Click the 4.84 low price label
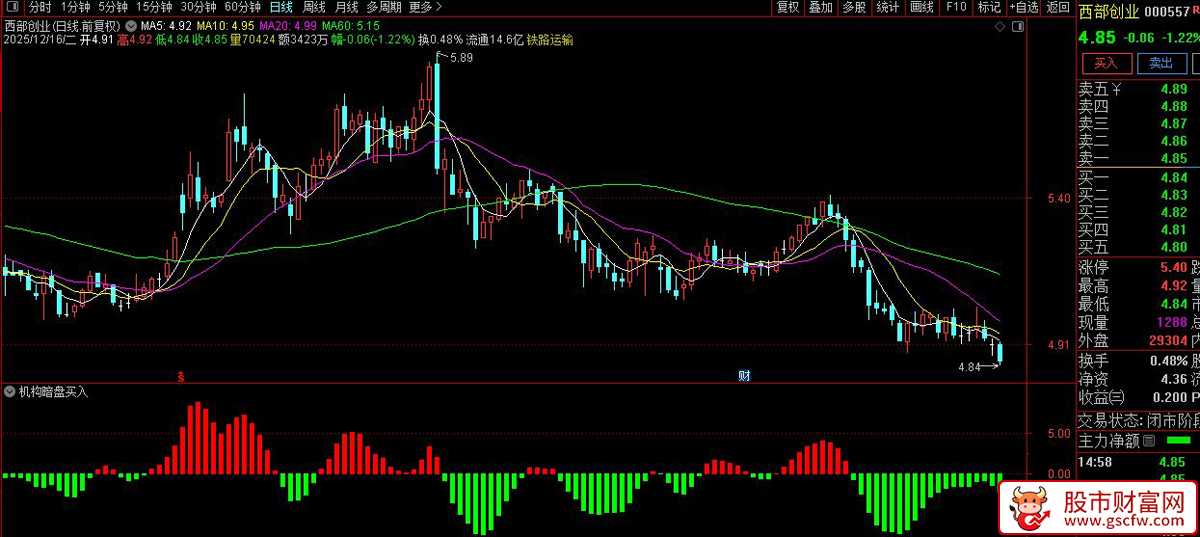The height and width of the screenshot is (537, 1200). tap(969, 368)
